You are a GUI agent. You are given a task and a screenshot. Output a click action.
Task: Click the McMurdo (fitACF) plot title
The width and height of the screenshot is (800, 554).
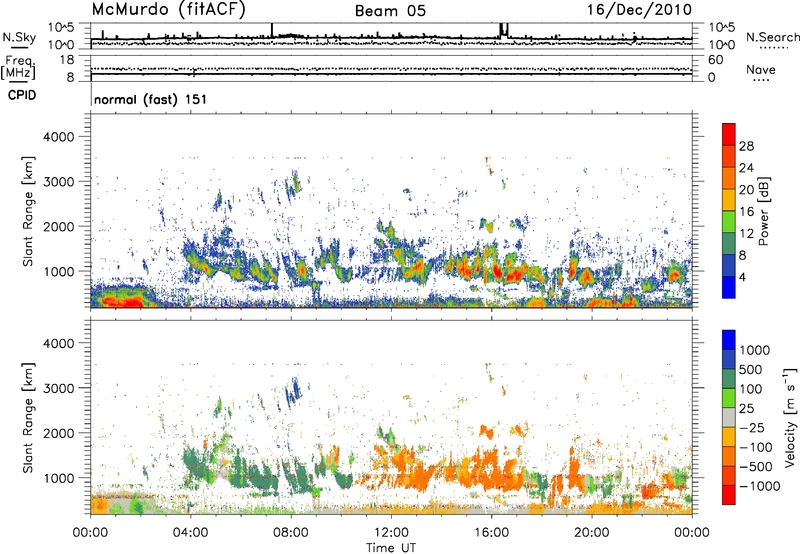click(x=168, y=10)
